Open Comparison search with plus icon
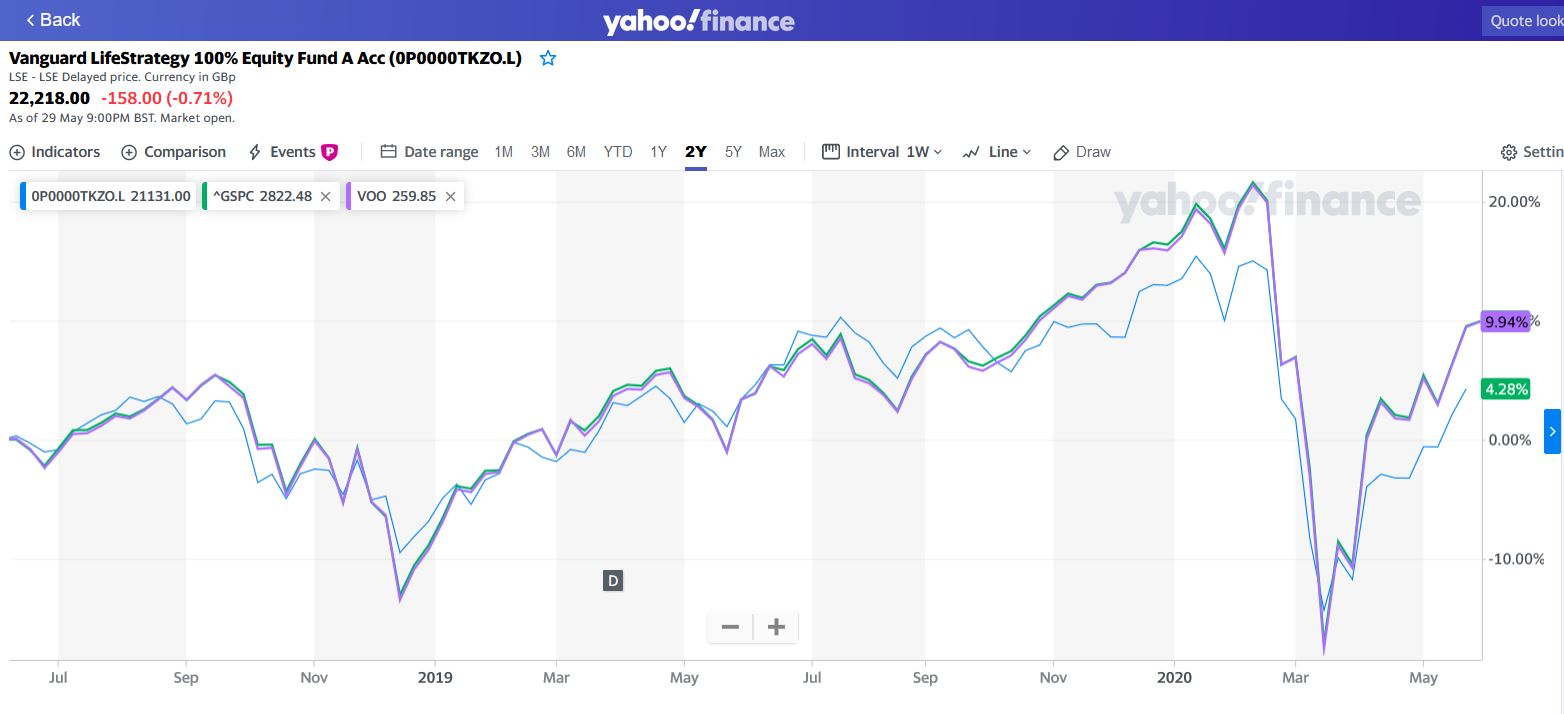This screenshot has height=714, width=1564. pos(174,152)
